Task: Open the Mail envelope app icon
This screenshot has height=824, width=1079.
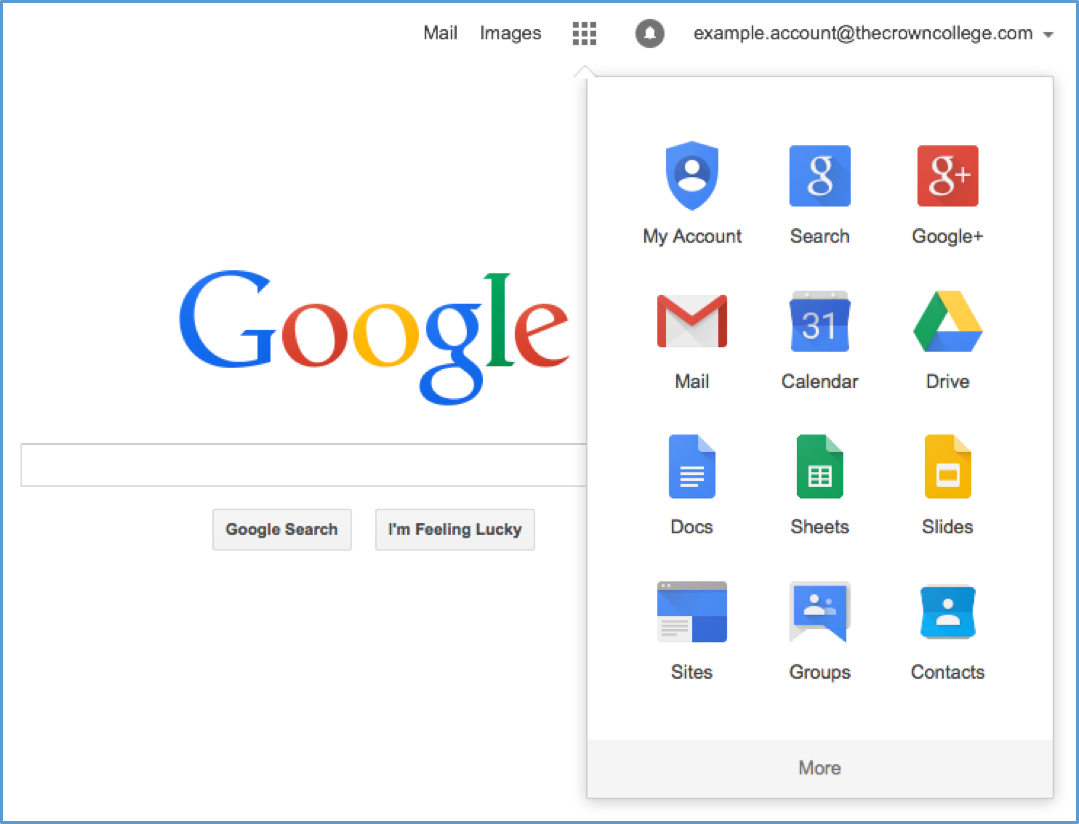Action: point(692,321)
